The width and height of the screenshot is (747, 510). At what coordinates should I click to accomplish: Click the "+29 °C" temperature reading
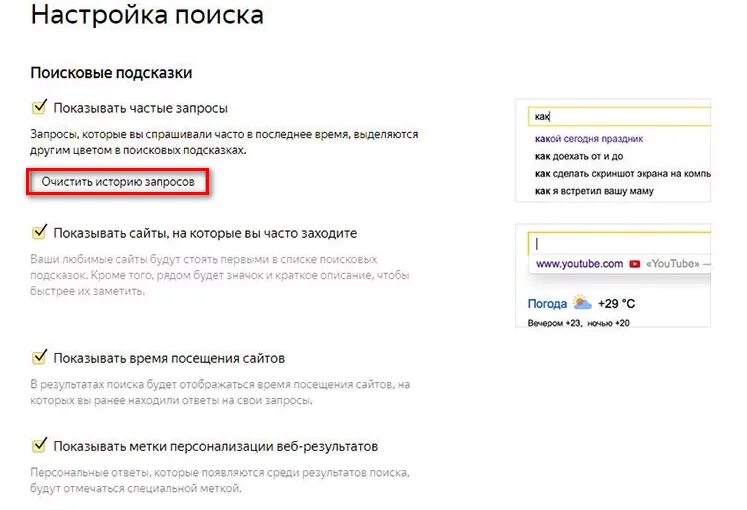618,303
